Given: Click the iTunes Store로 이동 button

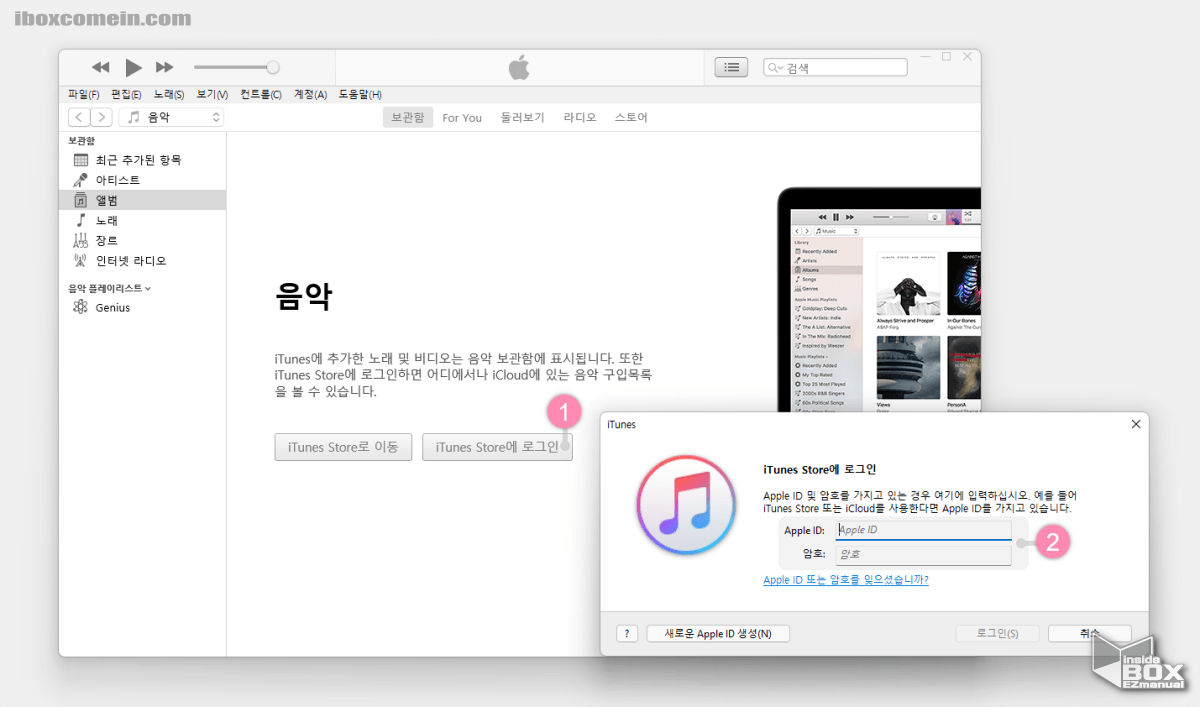Looking at the screenshot, I should point(343,447).
